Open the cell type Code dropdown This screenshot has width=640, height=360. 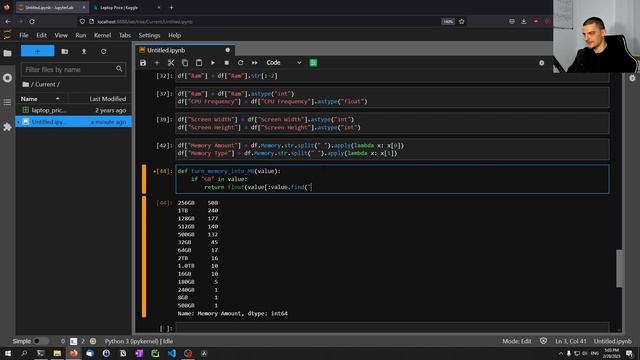coord(284,63)
